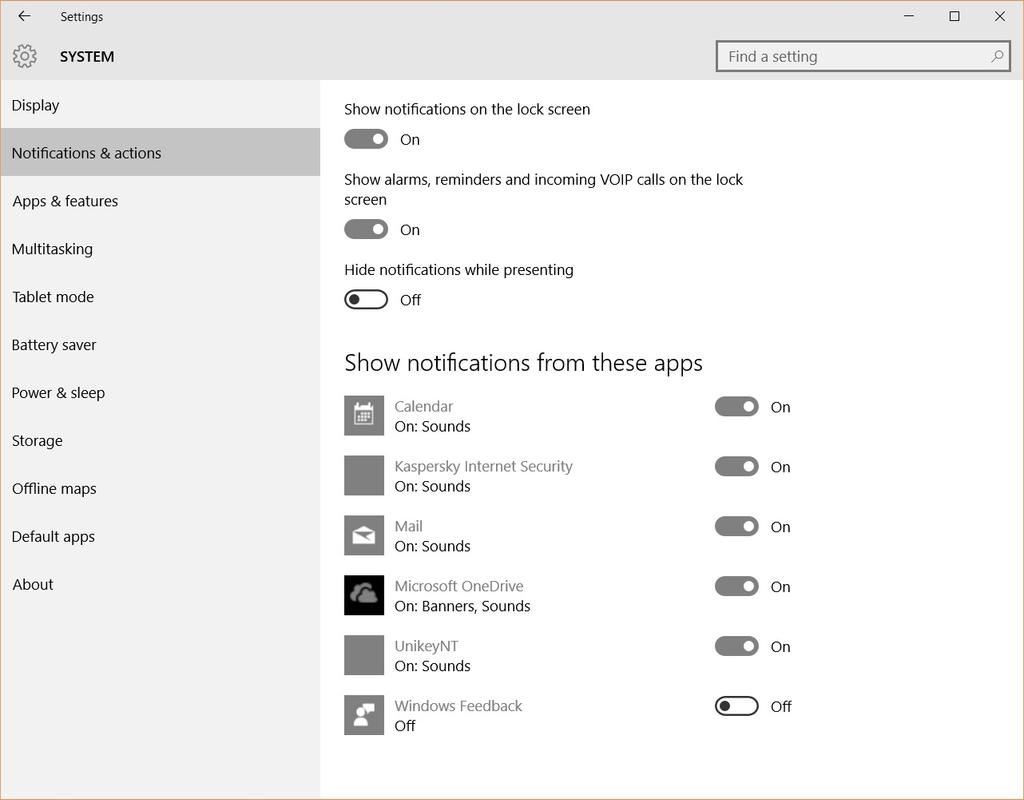Click the Microsoft OneDrive cloud icon
Image resolution: width=1024 pixels, height=800 pixels.
[x=364, y=595]
